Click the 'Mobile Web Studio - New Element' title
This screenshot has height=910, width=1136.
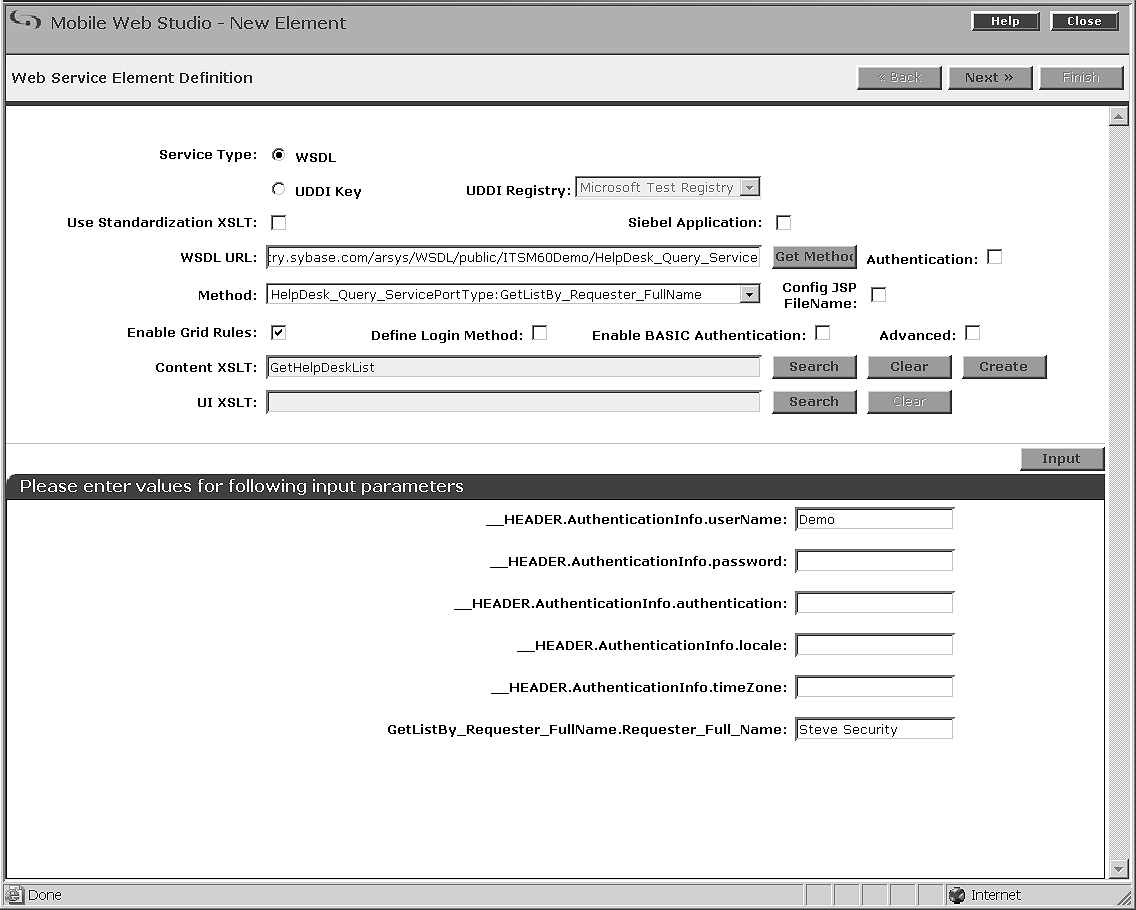[199, 22]
